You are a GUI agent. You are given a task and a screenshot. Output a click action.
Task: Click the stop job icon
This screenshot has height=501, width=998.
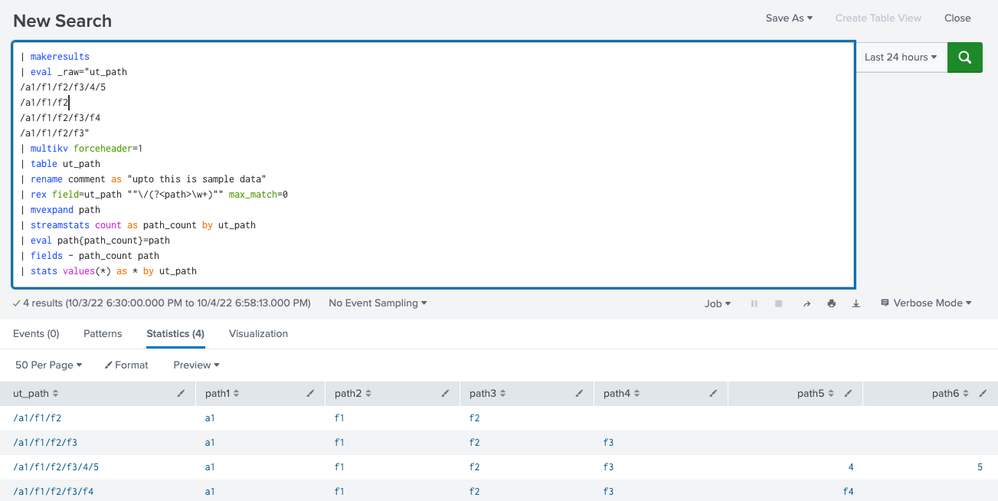point(779,303)
